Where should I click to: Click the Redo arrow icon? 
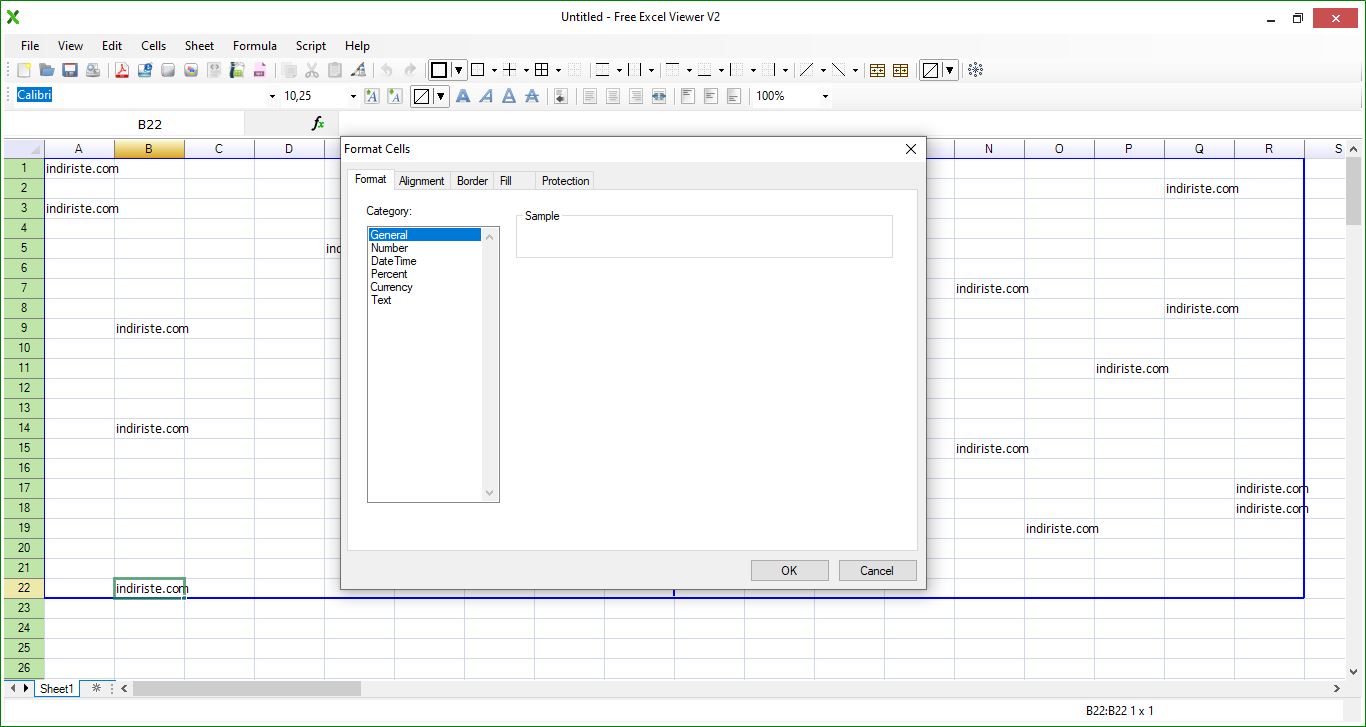(410, 70)
